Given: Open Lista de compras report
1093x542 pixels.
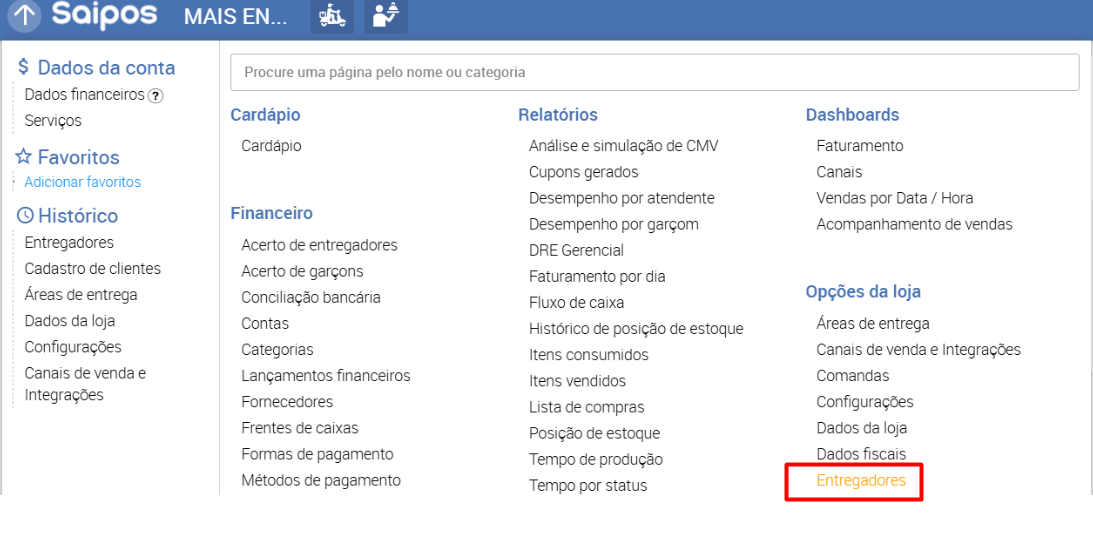Looking at the screenshot, I should (587, 407).
